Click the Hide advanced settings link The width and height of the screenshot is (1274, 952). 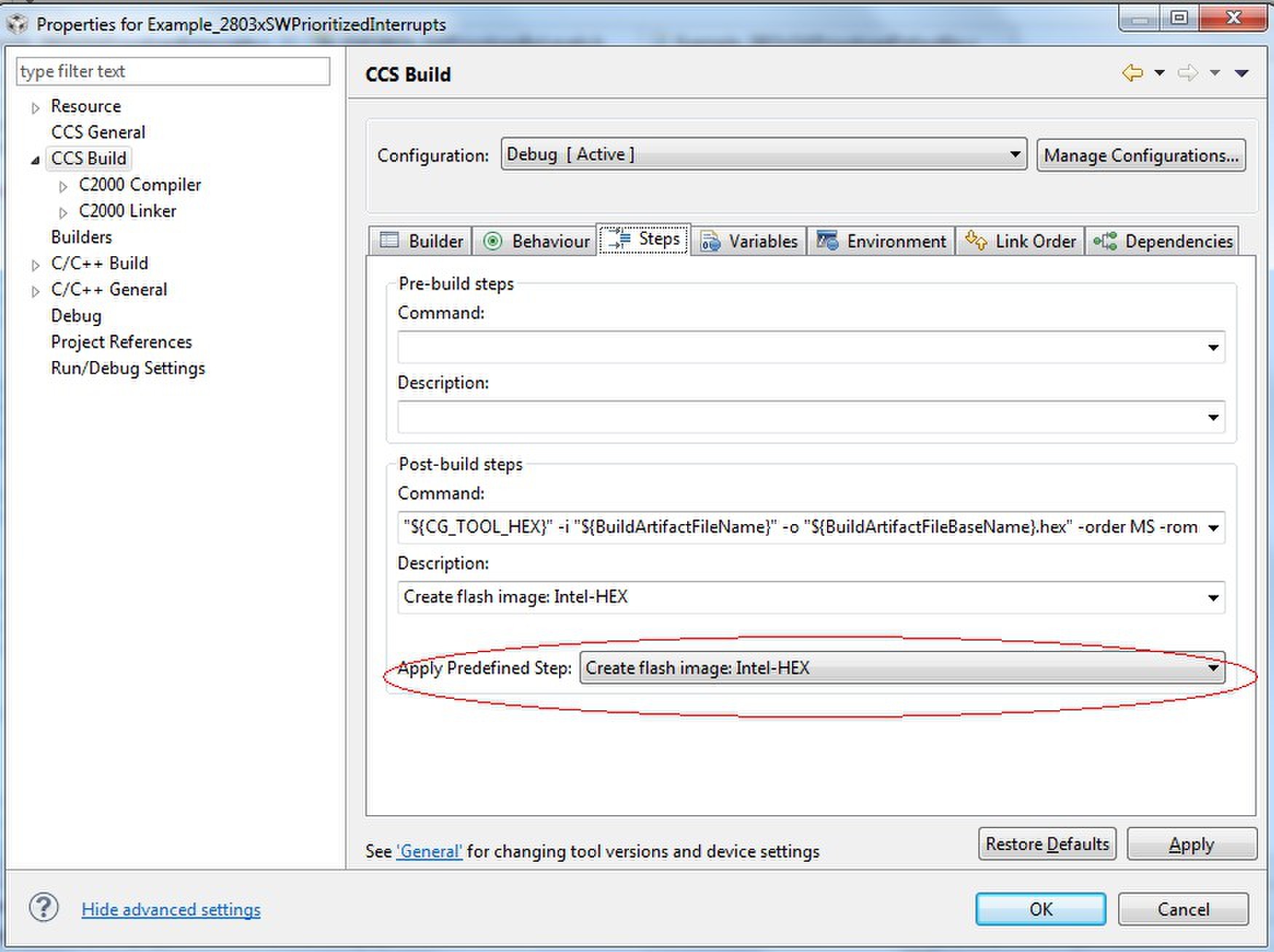pyautogui.click(x=171, y=909)
